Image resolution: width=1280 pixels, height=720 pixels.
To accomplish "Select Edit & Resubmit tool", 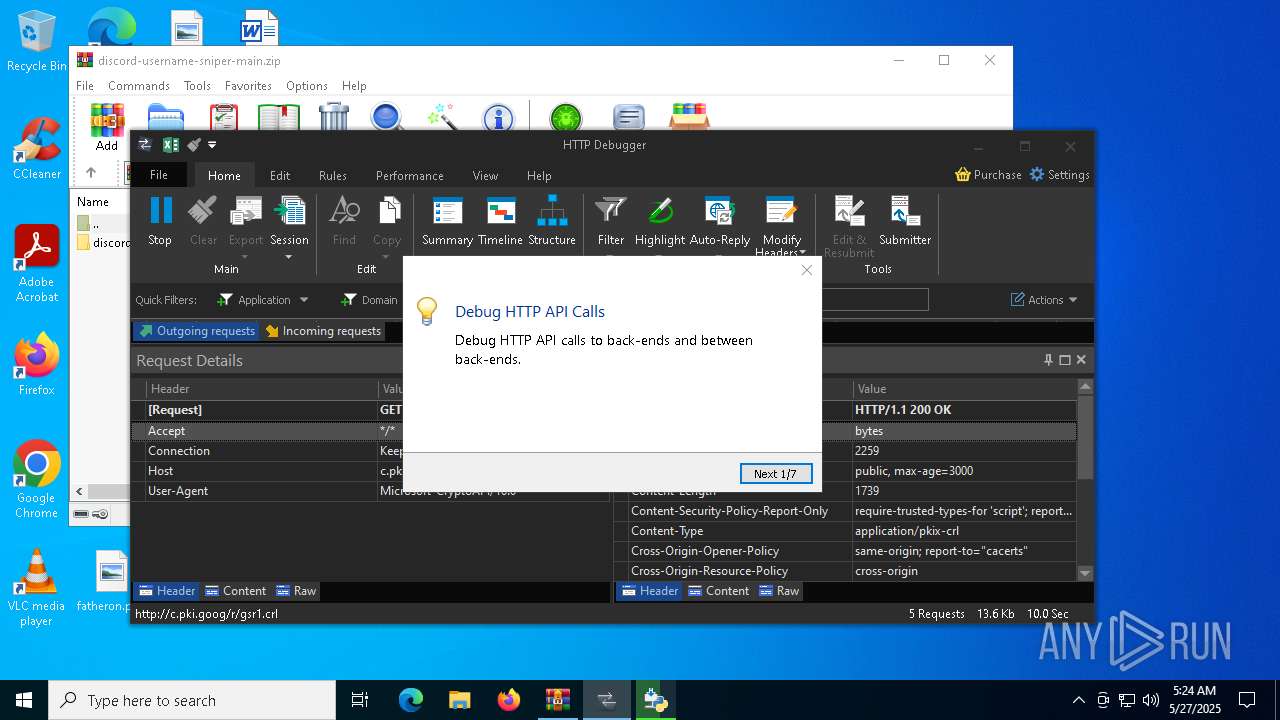I will click(849, 226).
